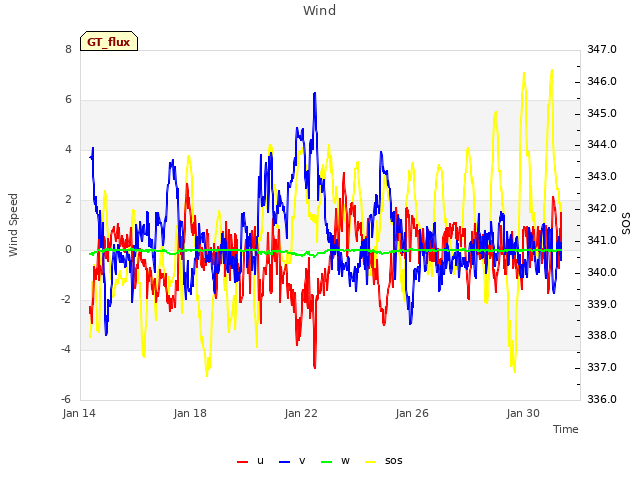Click the Jan 26 tick label
Viewport: 640px width, 480px height.
[x=412, y=413]
